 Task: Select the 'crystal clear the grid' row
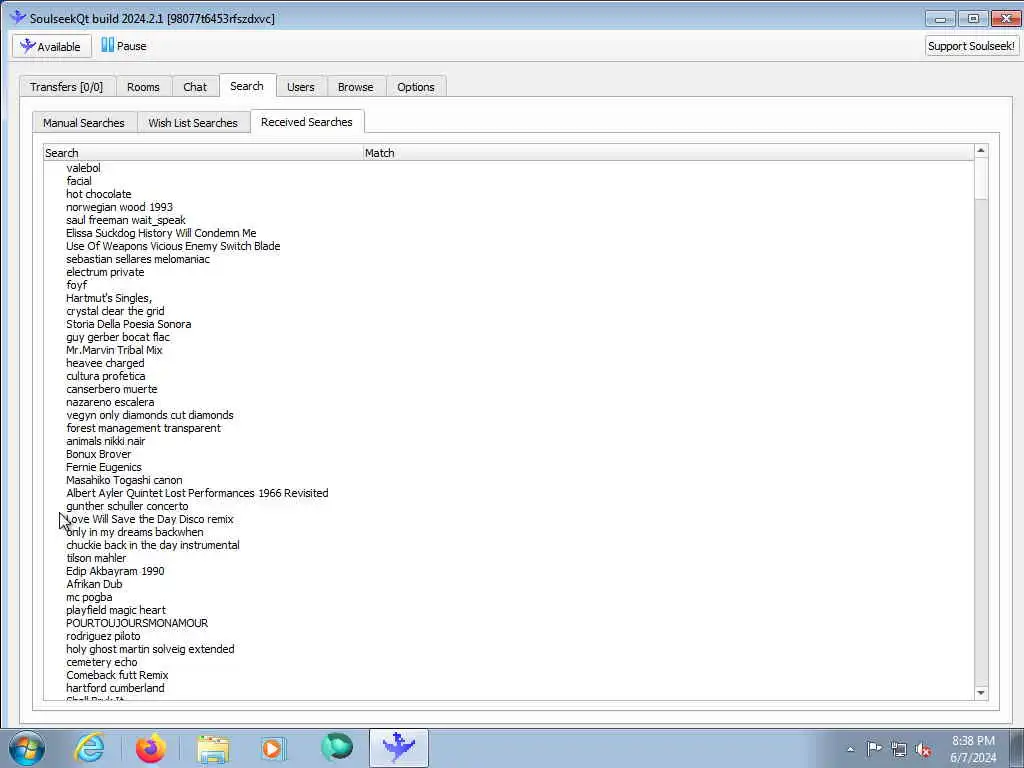coord(115,311)
